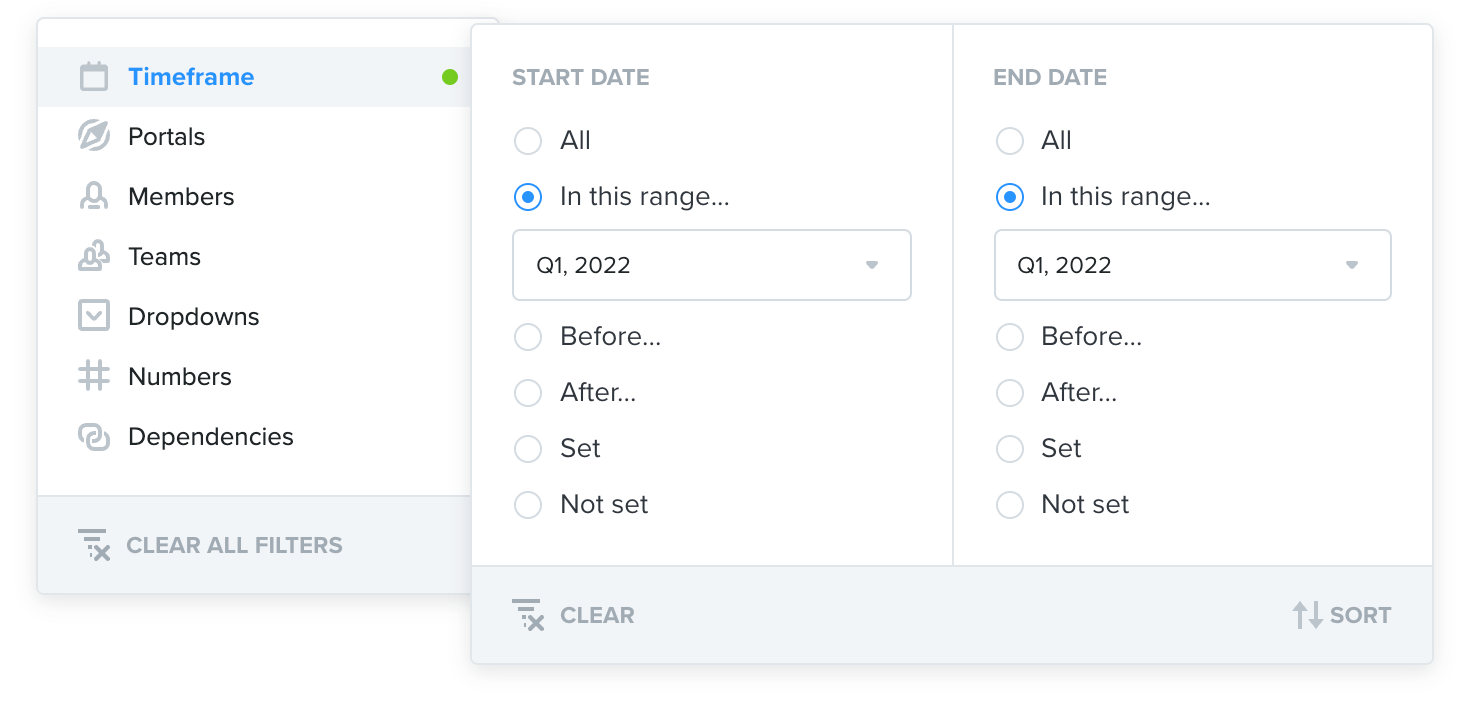Switch to the Members filter category

tap(180, 196)
